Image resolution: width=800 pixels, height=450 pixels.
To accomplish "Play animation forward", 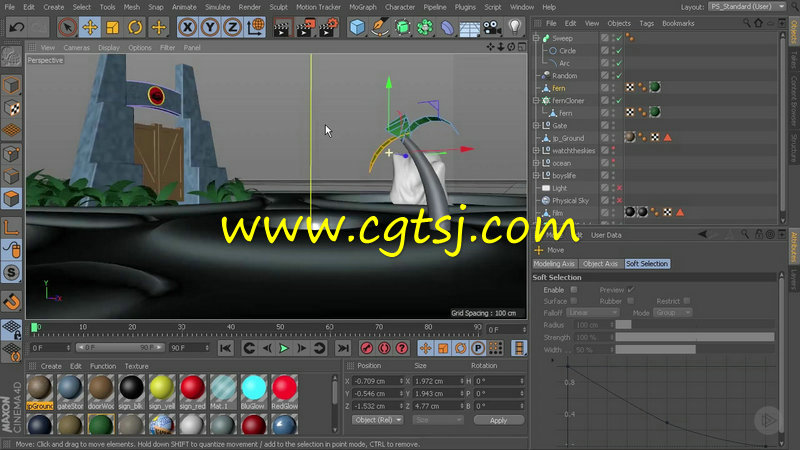I will click(x=284, y=348).
